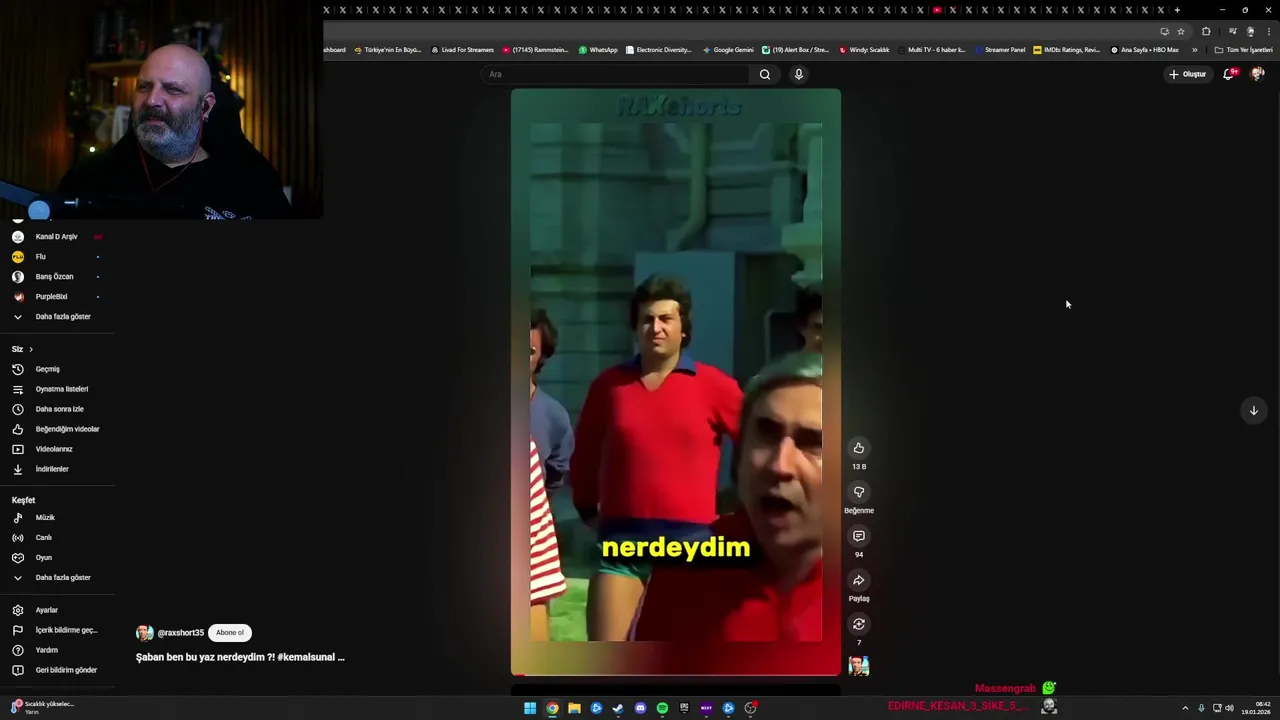Open Chrome three-dot menu
The height and width of the screenshot is (720, 1280).
coord(1267,31)
